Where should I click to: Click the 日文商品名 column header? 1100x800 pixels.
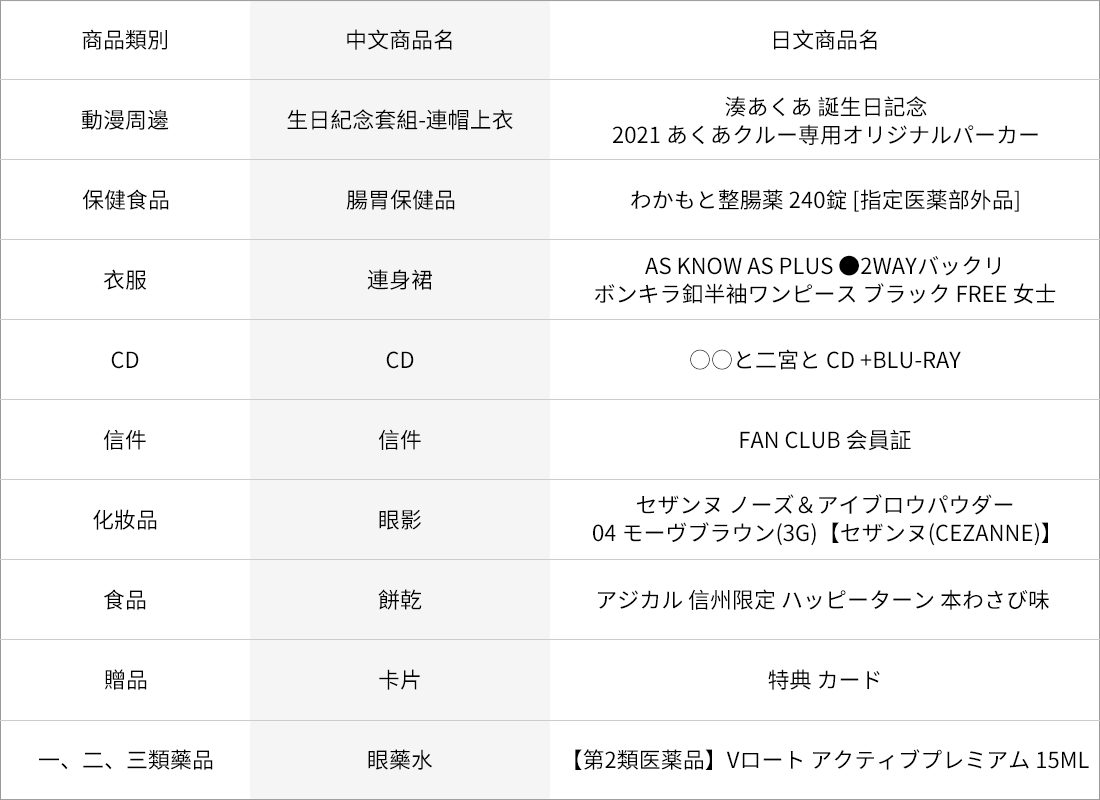(x=824, y=40)
